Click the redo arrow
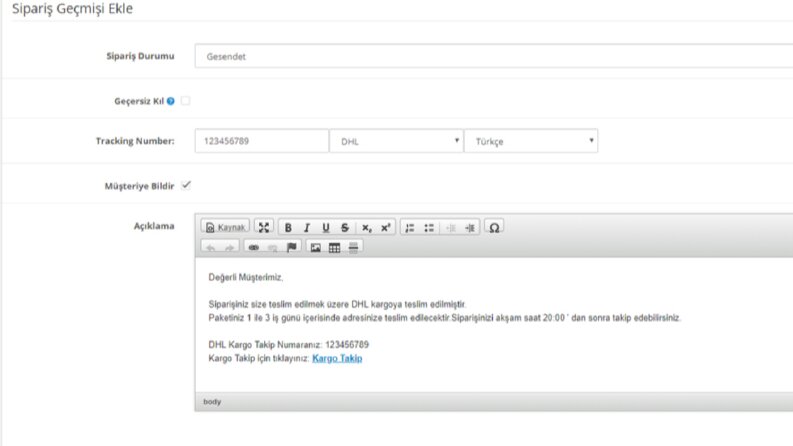 230,247
